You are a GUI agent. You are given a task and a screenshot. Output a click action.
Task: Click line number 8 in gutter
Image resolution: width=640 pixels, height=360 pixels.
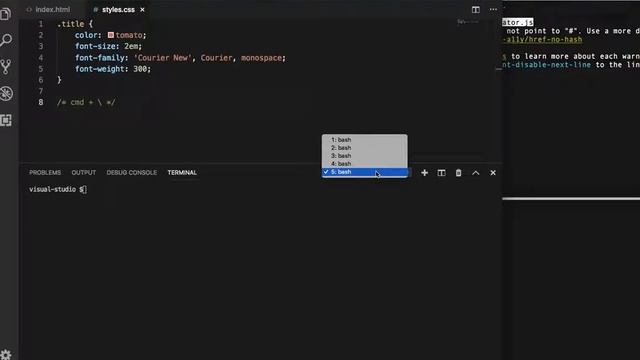(40, 102)
